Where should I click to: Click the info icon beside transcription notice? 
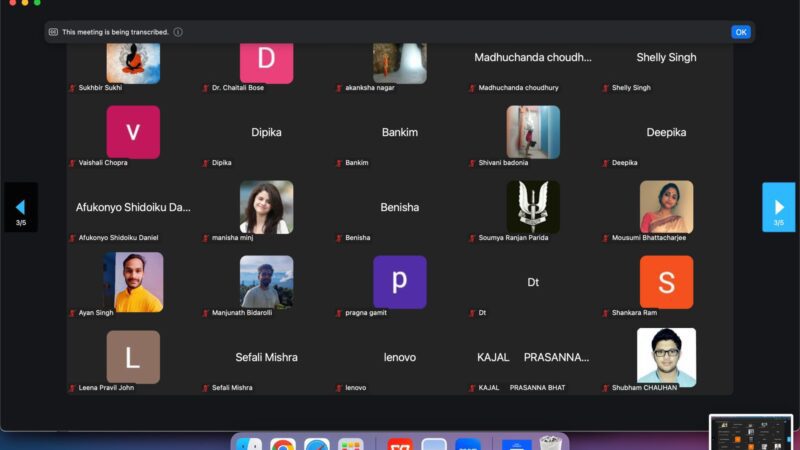pos(178,32)
